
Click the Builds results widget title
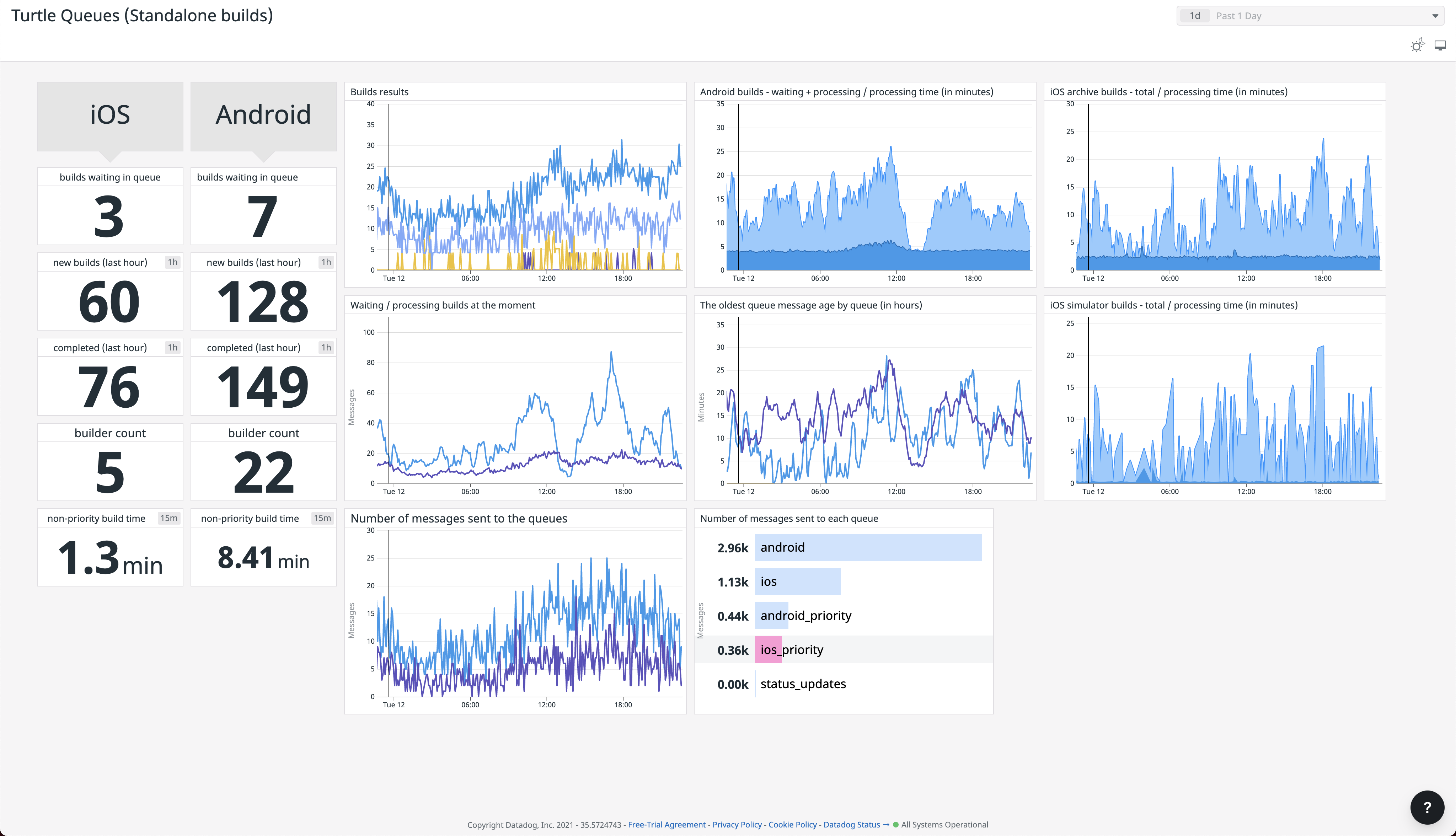coord(380,92)
